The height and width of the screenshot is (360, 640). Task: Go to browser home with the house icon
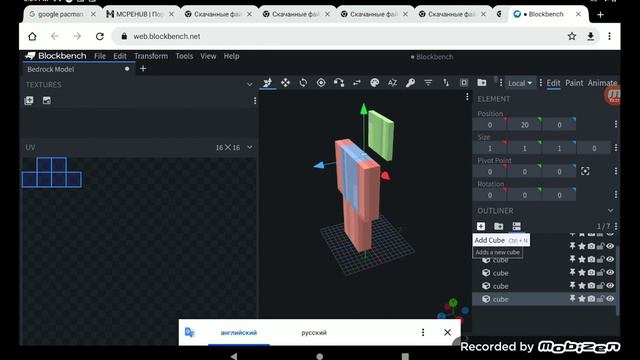(x=32, y=36)
